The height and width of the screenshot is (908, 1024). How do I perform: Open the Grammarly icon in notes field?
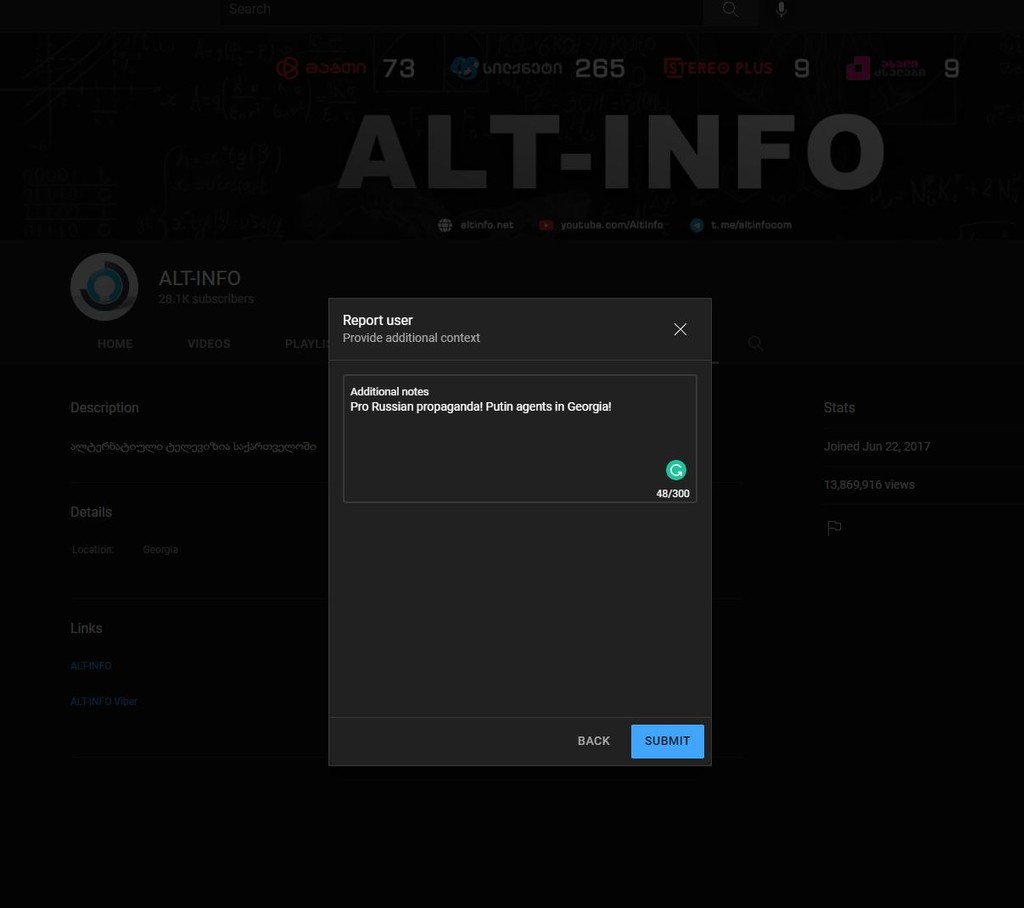pyautogui.click(x=676, y=470)
